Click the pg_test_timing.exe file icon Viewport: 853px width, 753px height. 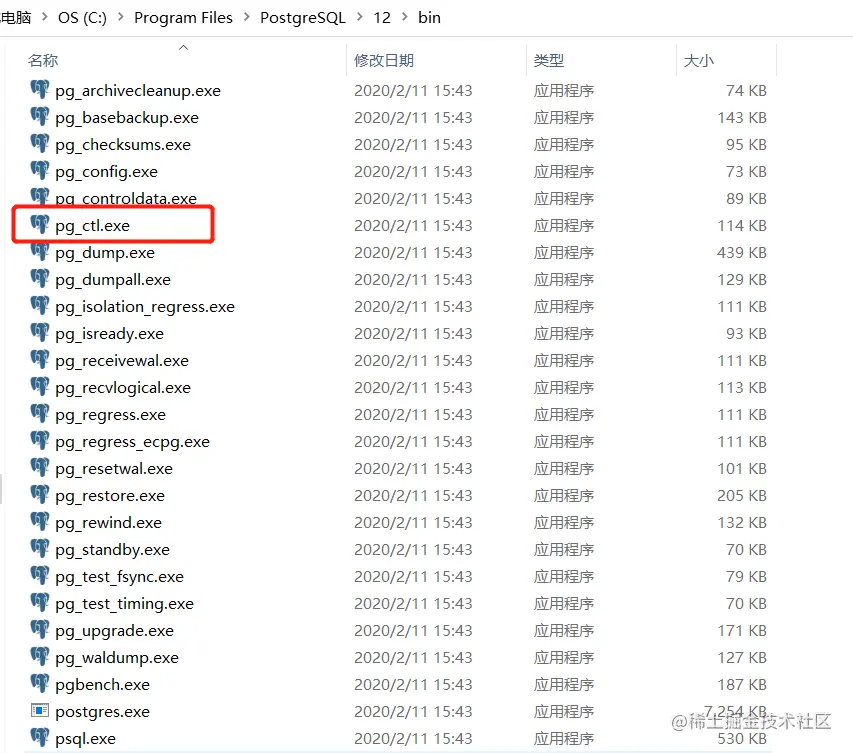tap(40, 602)
